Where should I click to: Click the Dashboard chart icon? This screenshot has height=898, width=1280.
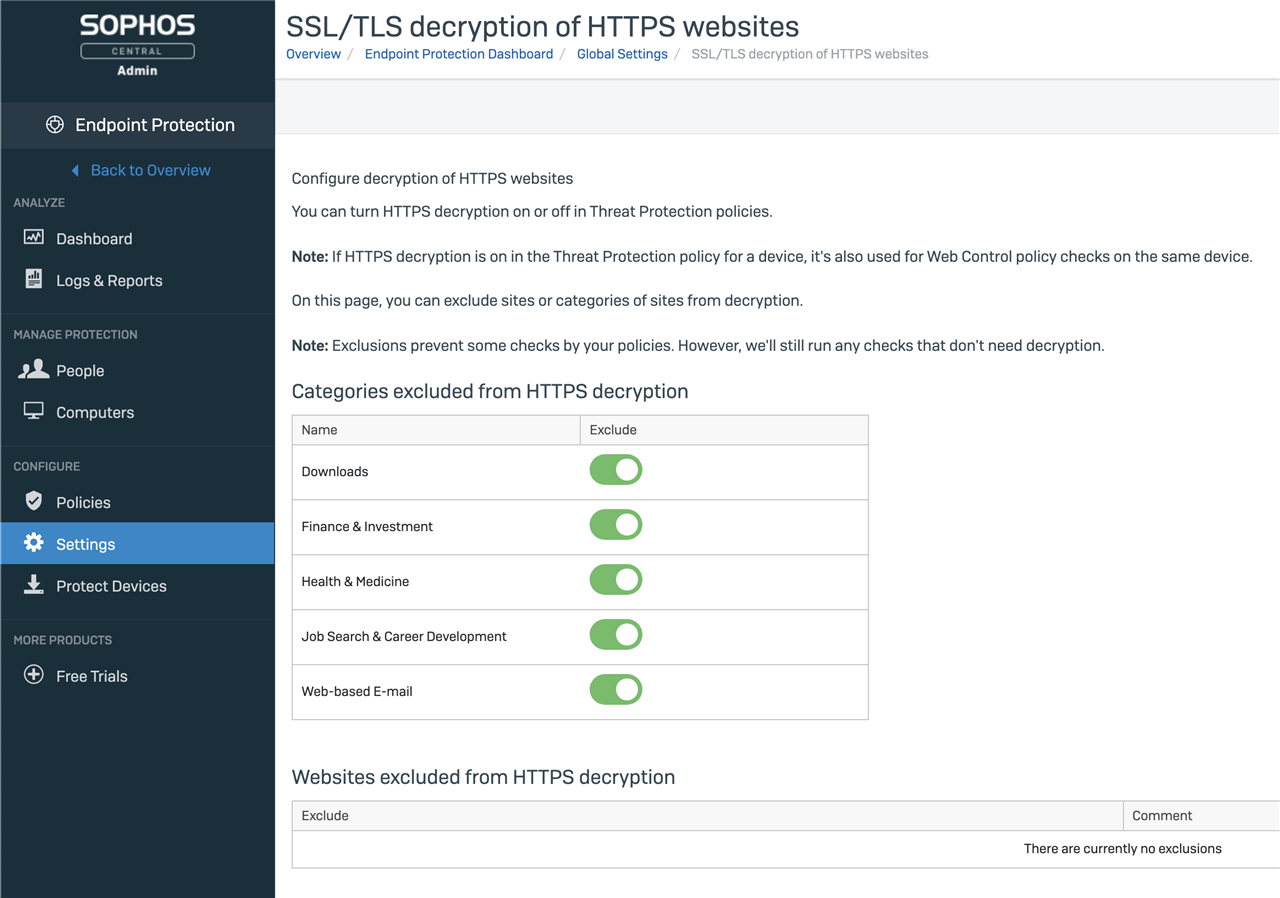(34, 238)
